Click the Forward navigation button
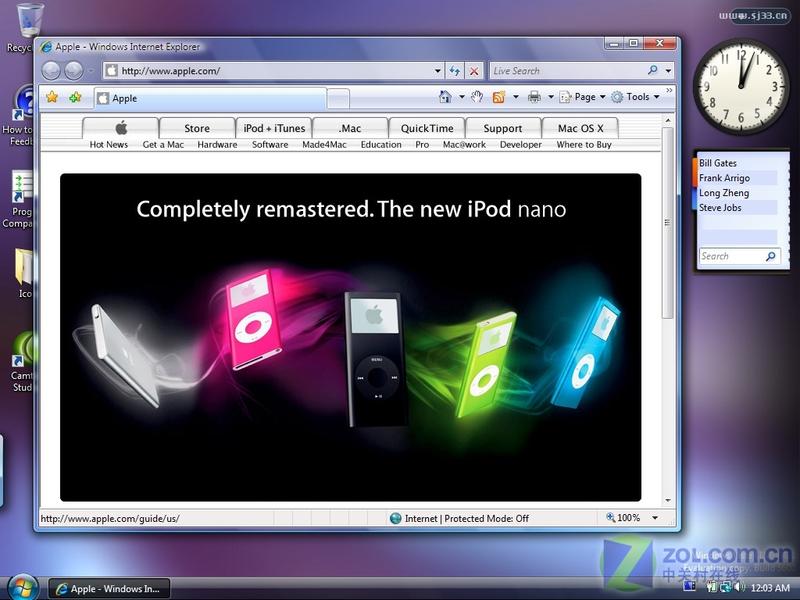Screen dimensions: 800x600 (74, 70)
